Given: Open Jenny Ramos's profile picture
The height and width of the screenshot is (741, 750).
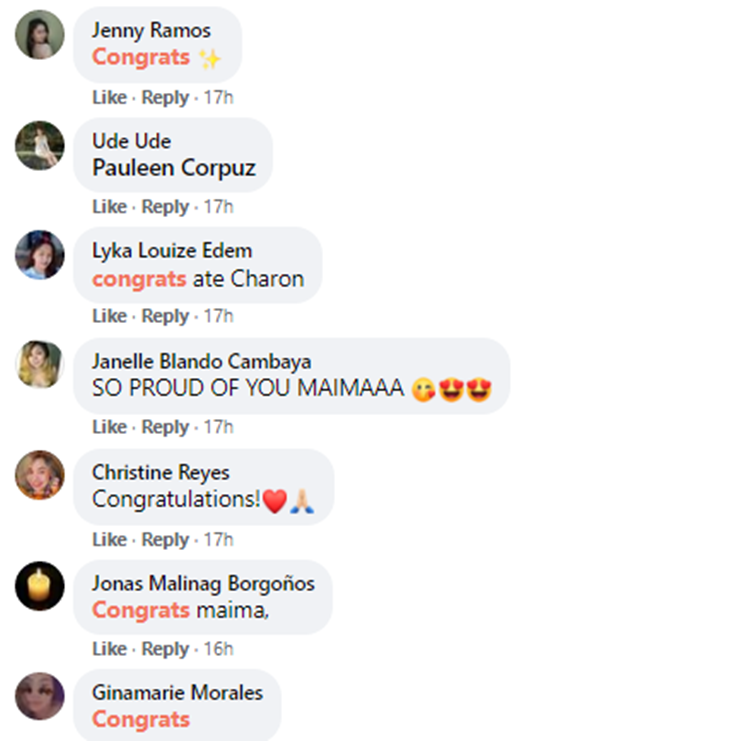Looking at the screenshot, I should (40, 34).
